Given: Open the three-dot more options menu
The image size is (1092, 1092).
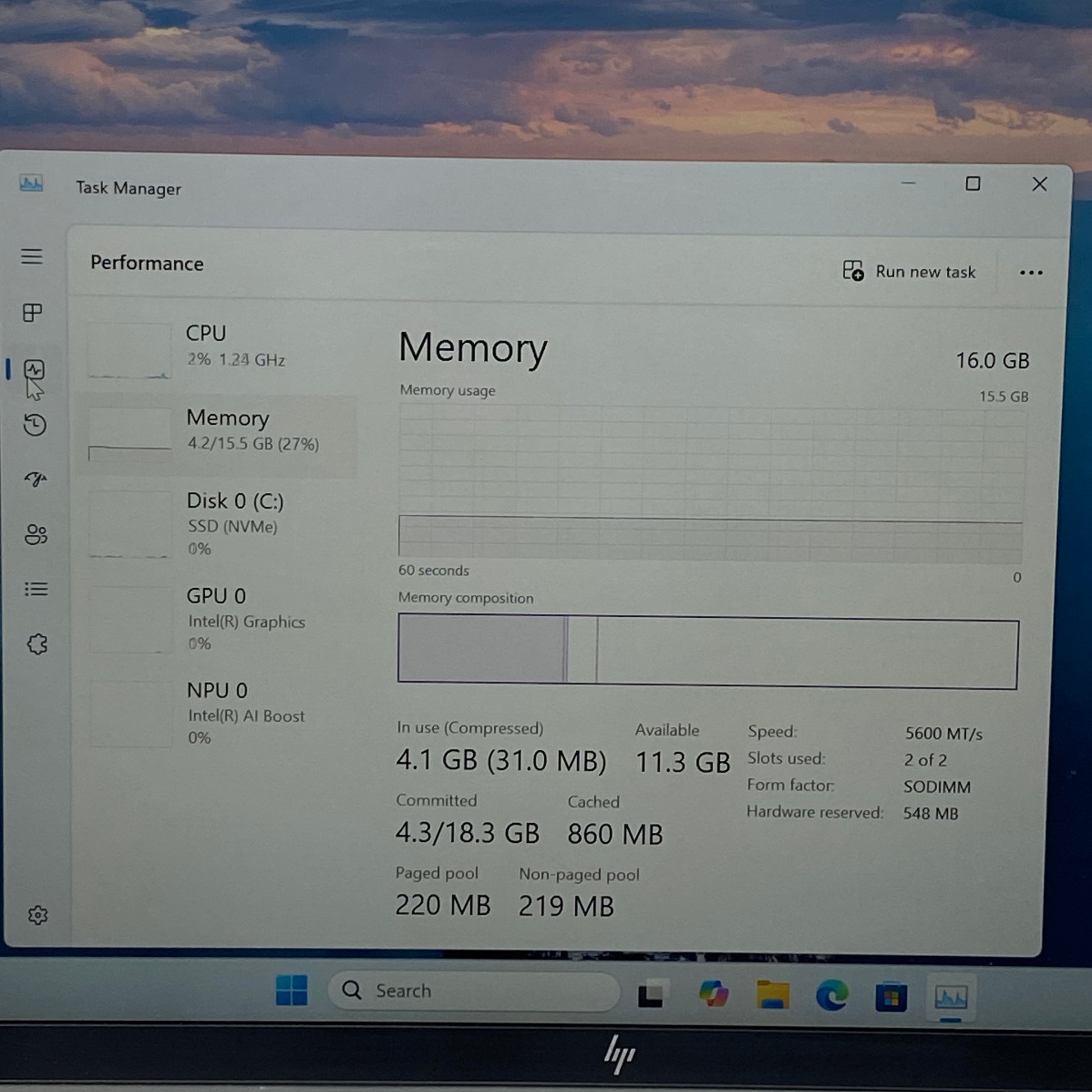Looking at the screenshot, I should (x=1030, y=273).
